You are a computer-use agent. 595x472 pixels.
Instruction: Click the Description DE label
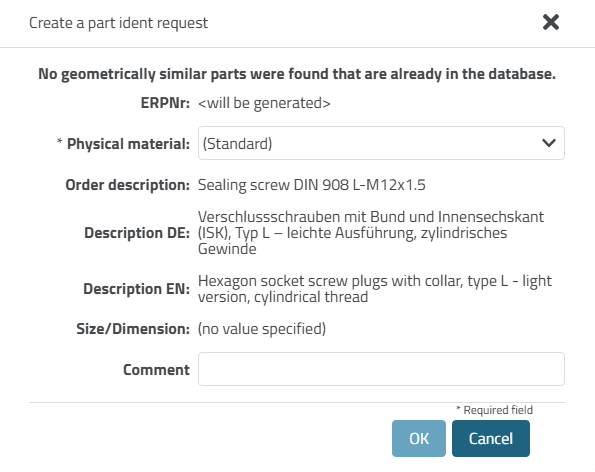pos(137,233)
